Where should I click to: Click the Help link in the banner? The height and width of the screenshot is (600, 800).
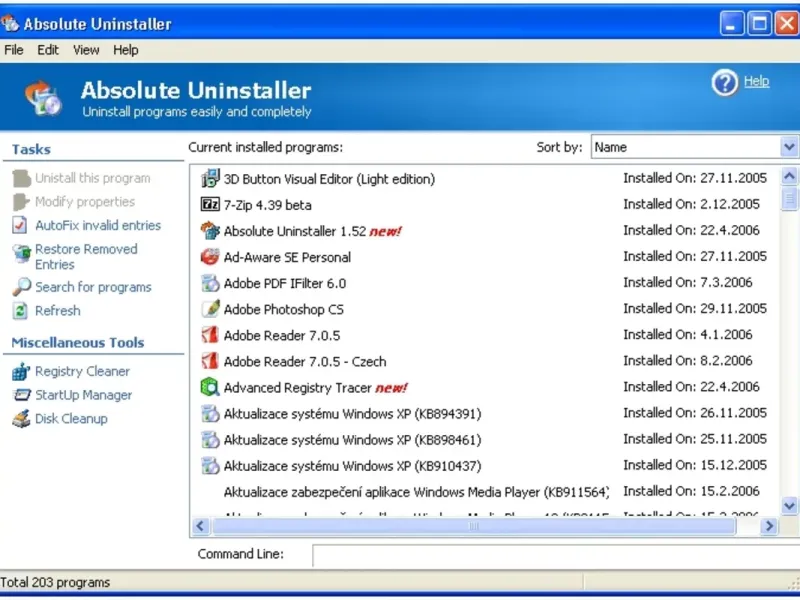point(756,81)
